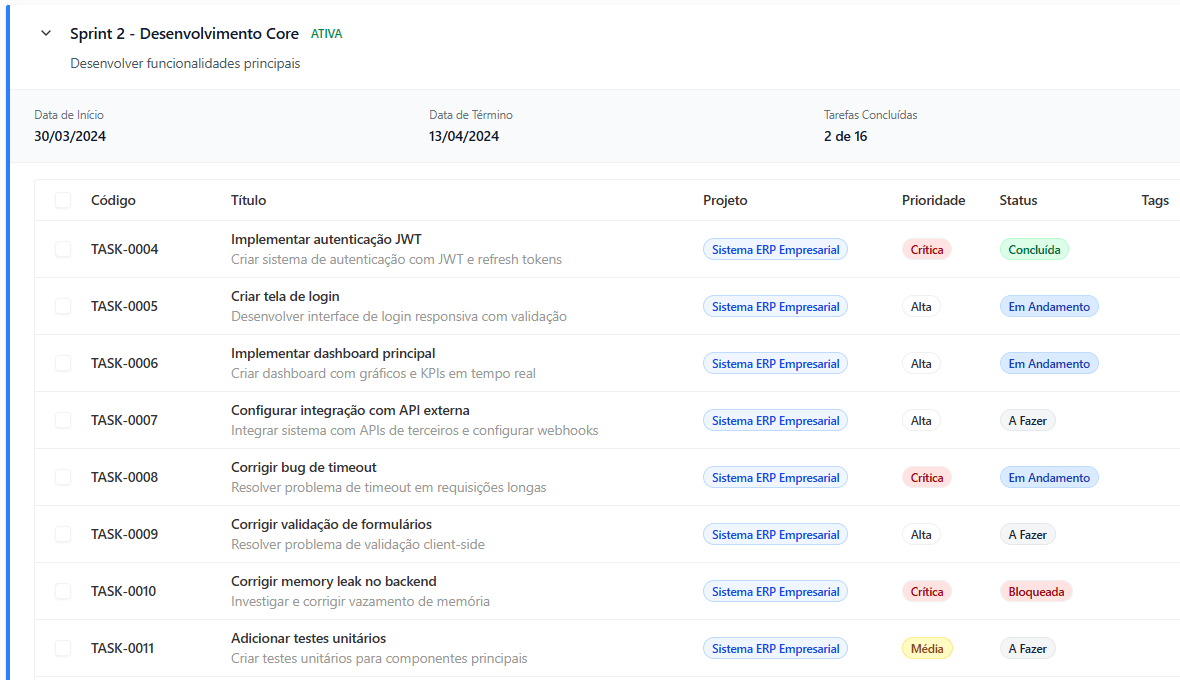1180x680 pixels.
Task: Click the ATIVA badge next to the sprint title
Action: pos(326,33)
